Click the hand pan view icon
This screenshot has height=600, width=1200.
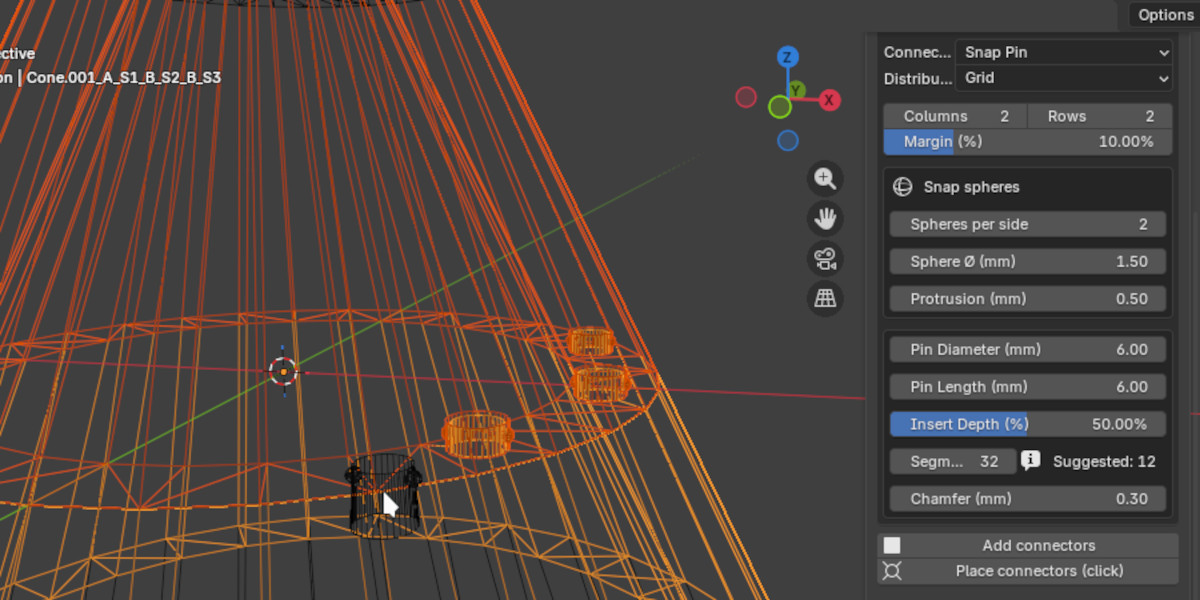click(825, 219)
